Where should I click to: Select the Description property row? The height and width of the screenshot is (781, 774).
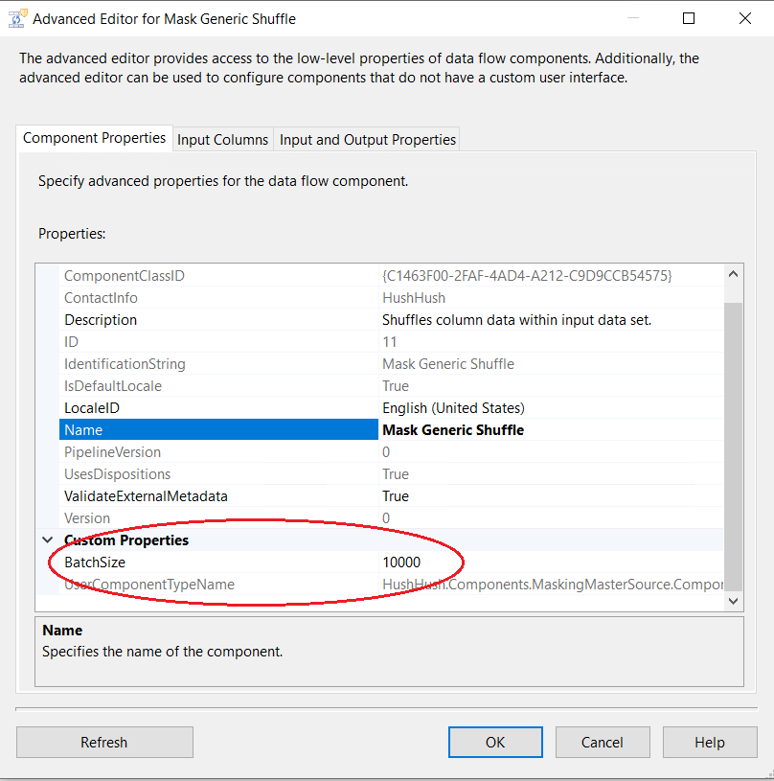click(x=101, y=320)
